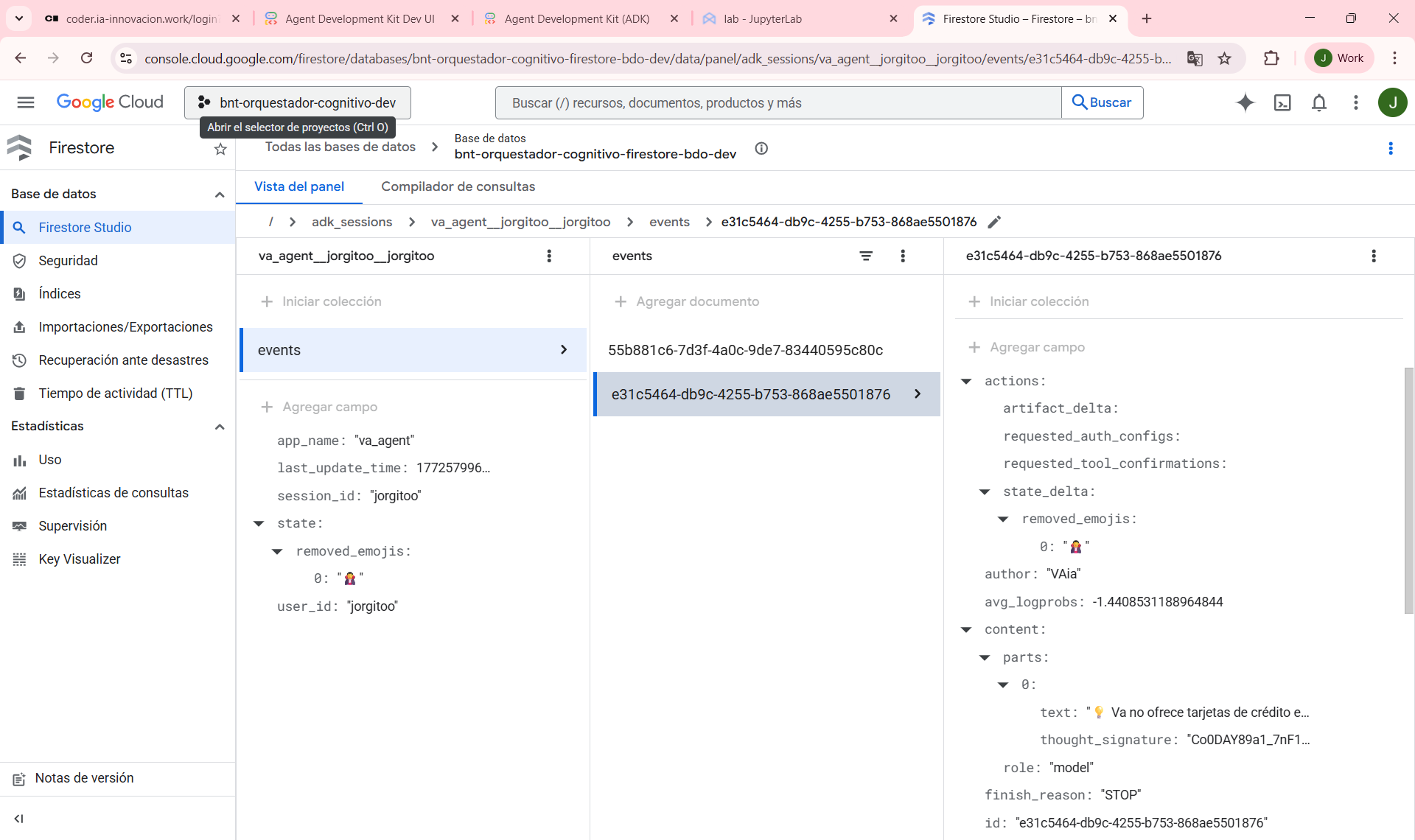
Task: Open Gemini AI assistant sparkle icon
Action: pos(1245,102)
